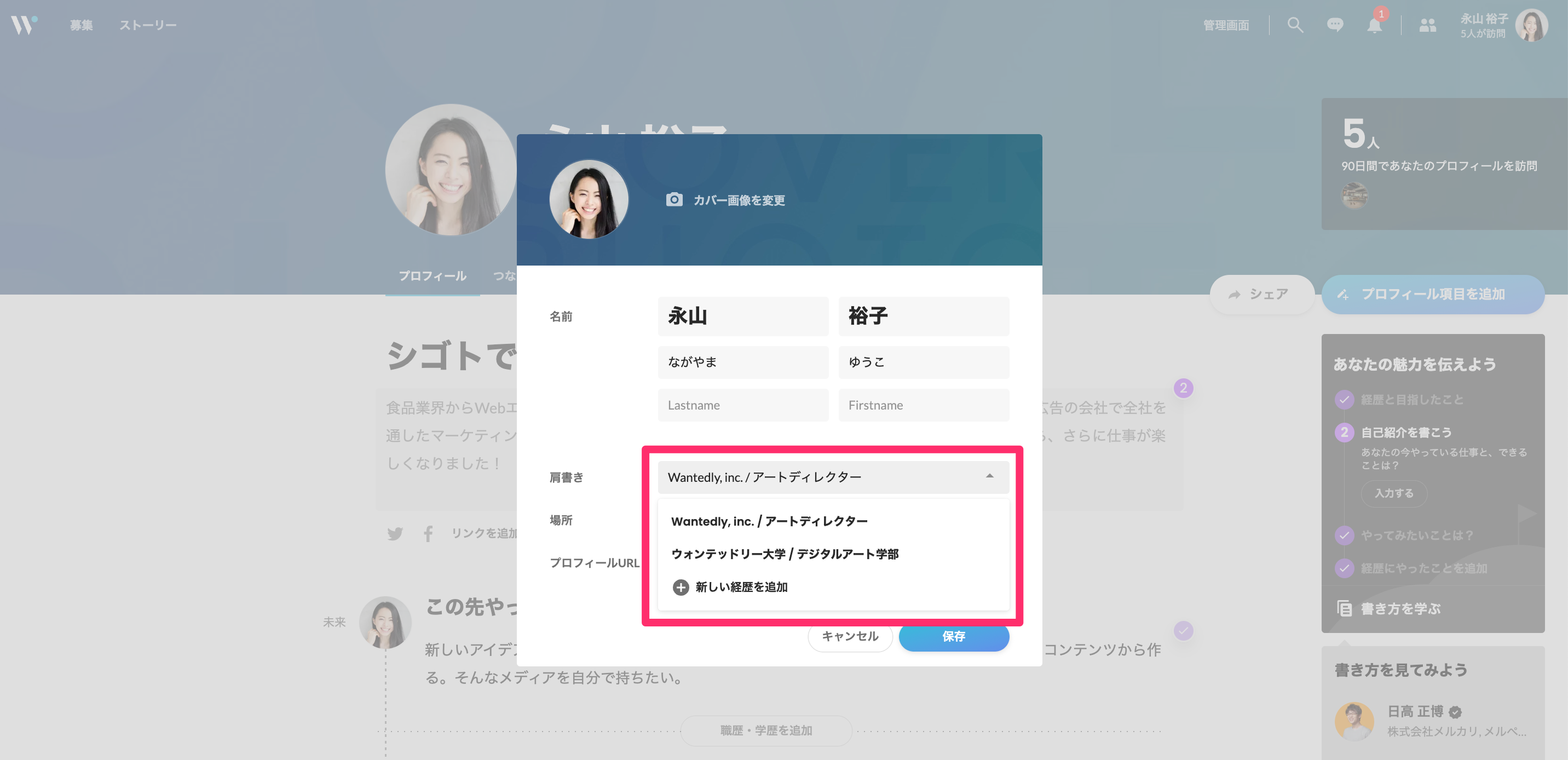
Task: Select Wantedly, inc. / アートディレクター option
Action: 833,521
